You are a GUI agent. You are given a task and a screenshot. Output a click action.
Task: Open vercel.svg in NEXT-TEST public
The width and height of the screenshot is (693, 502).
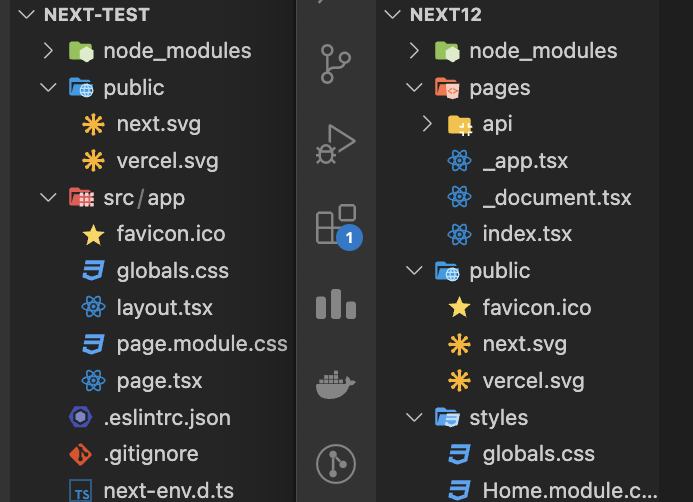point(168,161)
